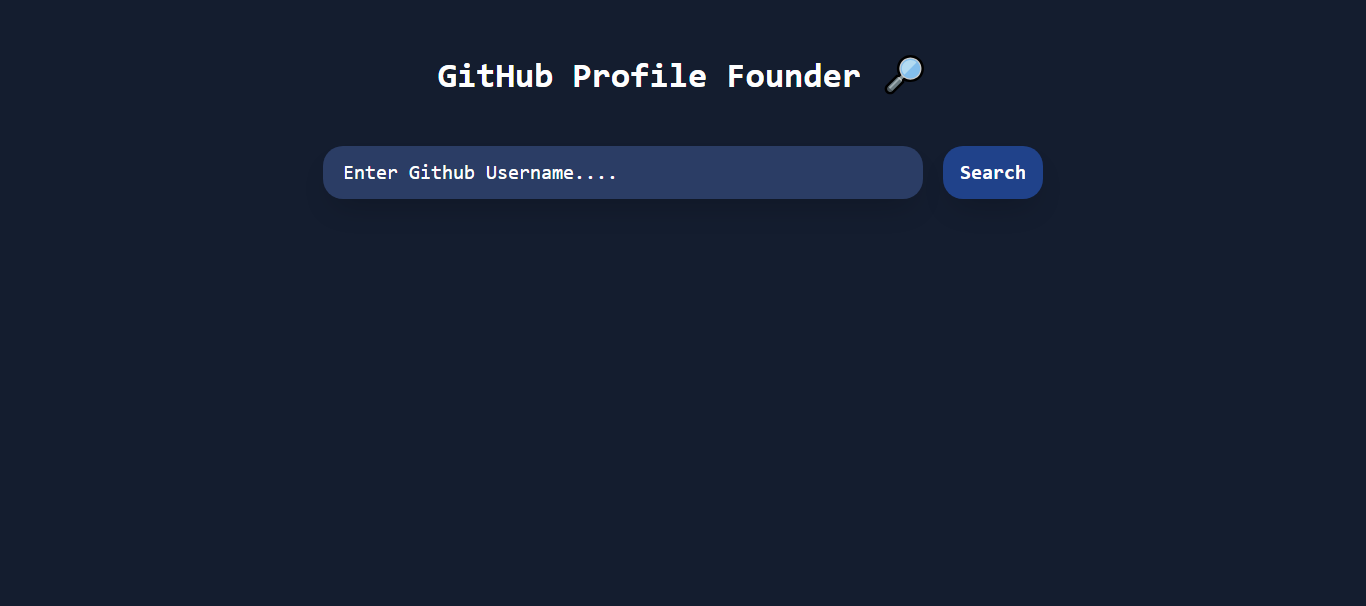Select the word "GitHub" in the title

pyautogui.click(x=495, y=76)
